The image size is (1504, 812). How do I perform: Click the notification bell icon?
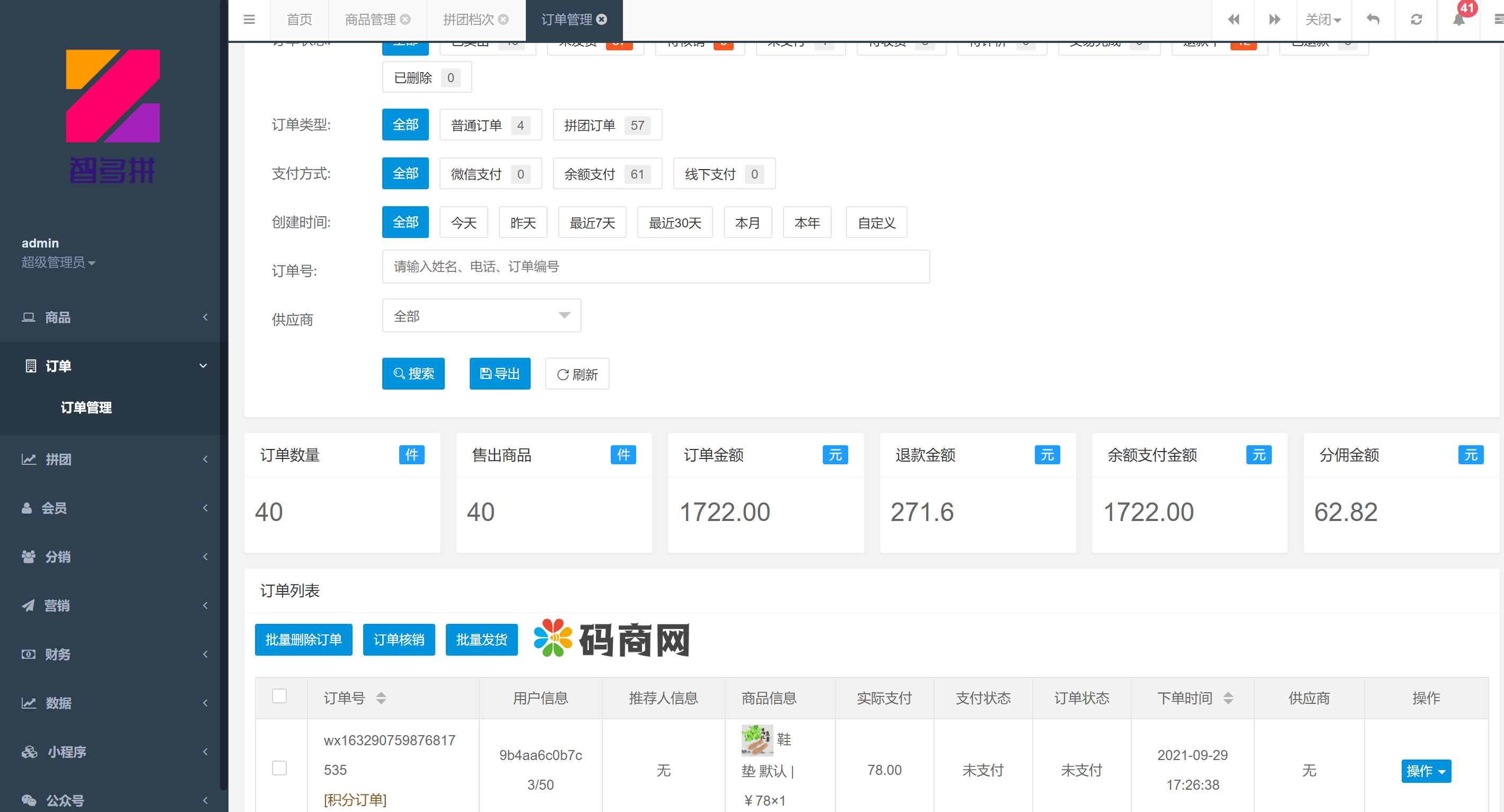coord(1458,19)
